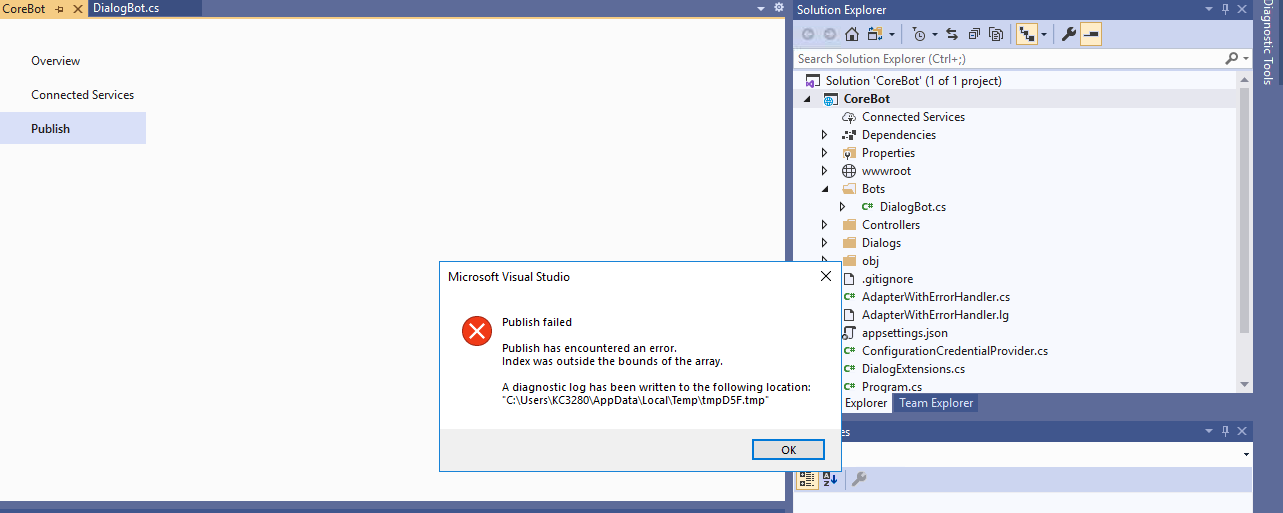Collapse the Bots folder
The image size is (1283, 513).
pyautogui.click(x=825, y=189)
